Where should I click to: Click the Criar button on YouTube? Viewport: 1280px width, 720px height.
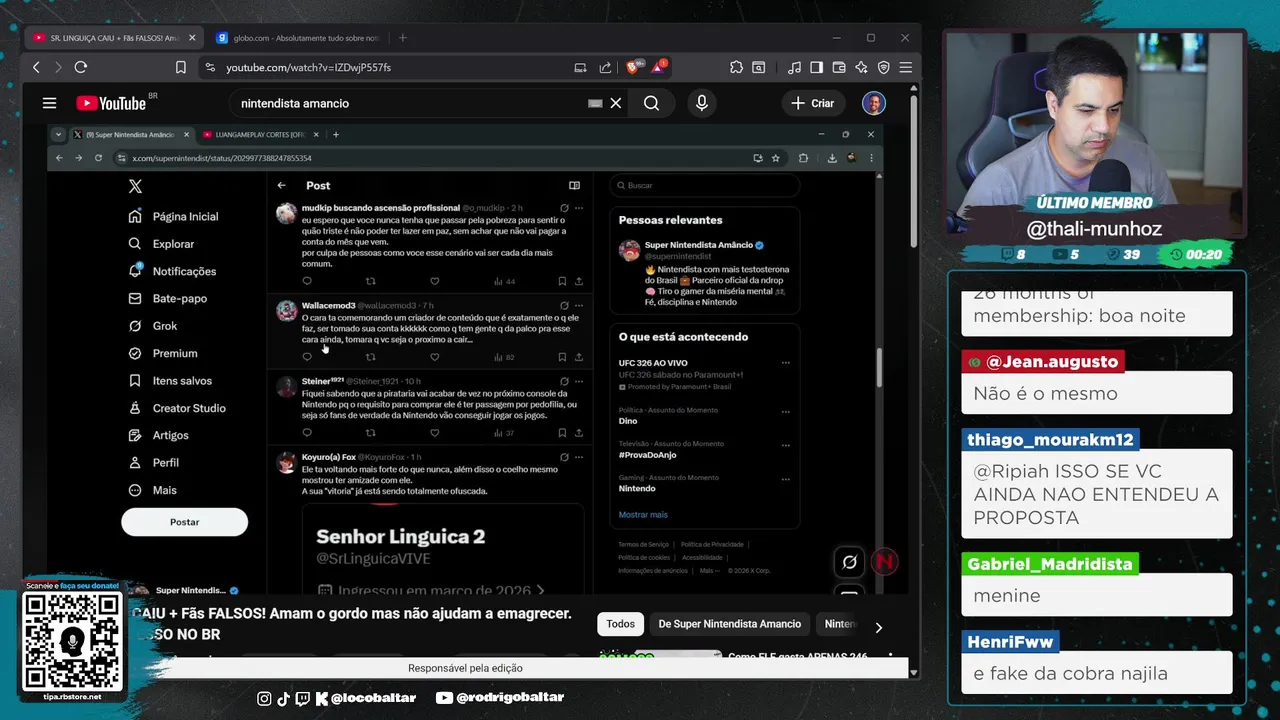(x=813, y=103)
